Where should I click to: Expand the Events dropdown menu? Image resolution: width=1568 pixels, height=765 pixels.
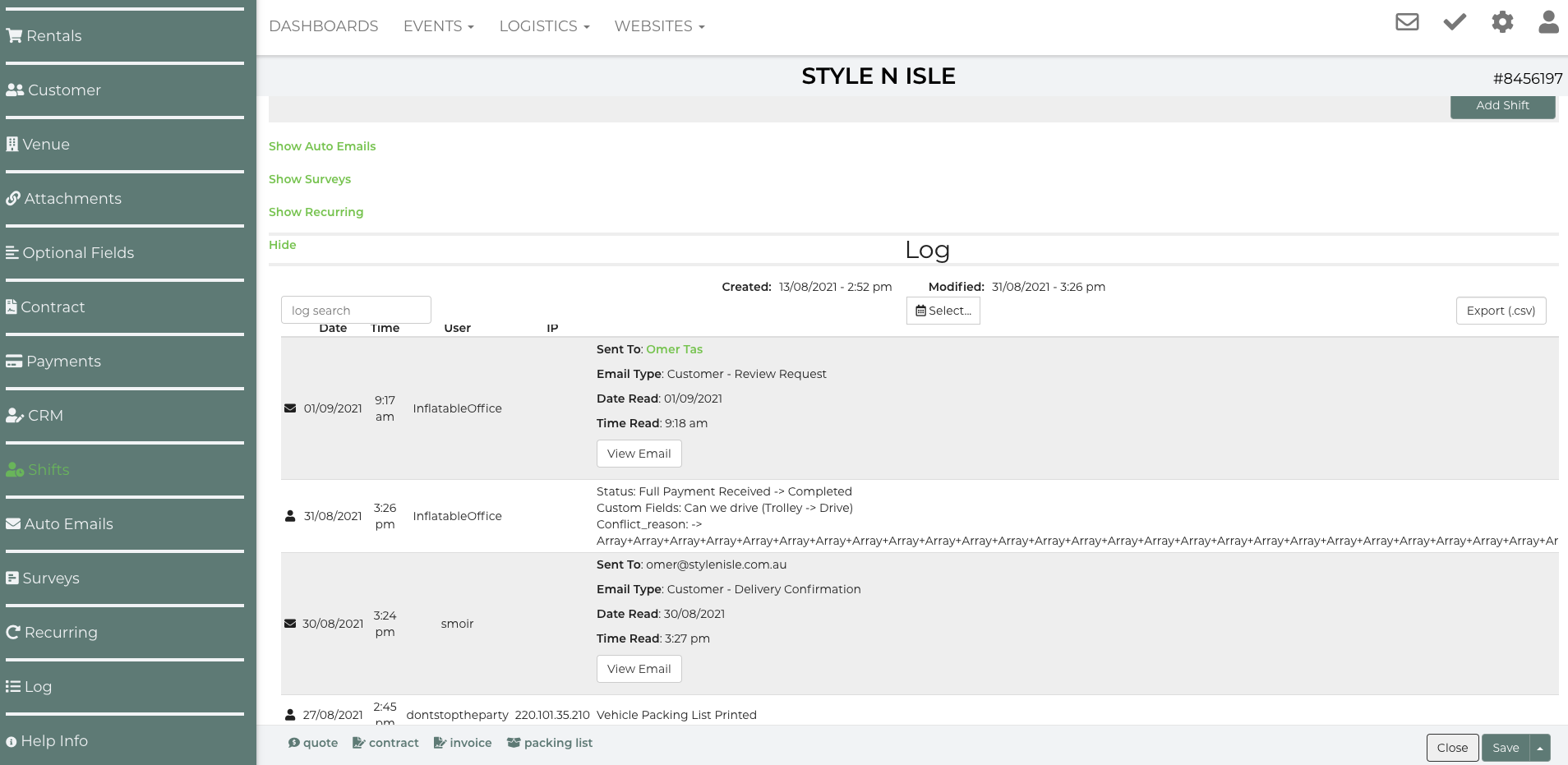pos(438,26)
